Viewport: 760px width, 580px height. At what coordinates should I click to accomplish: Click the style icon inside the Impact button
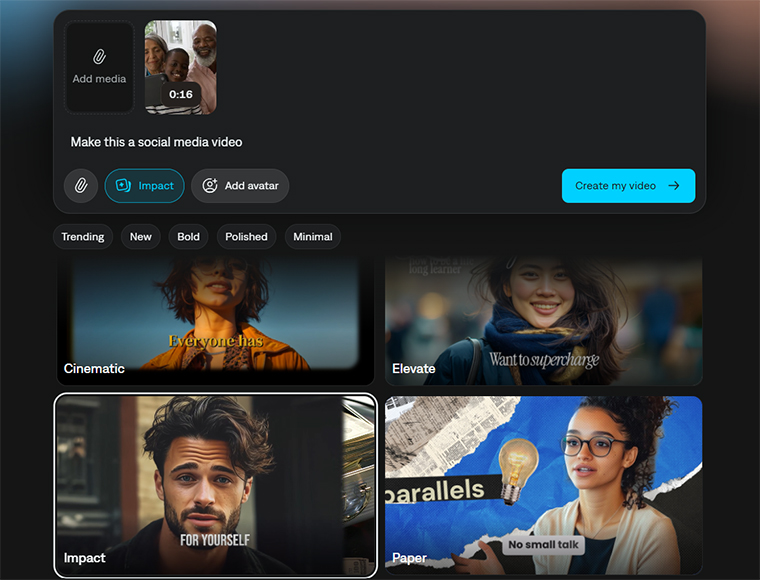(123, 186)
